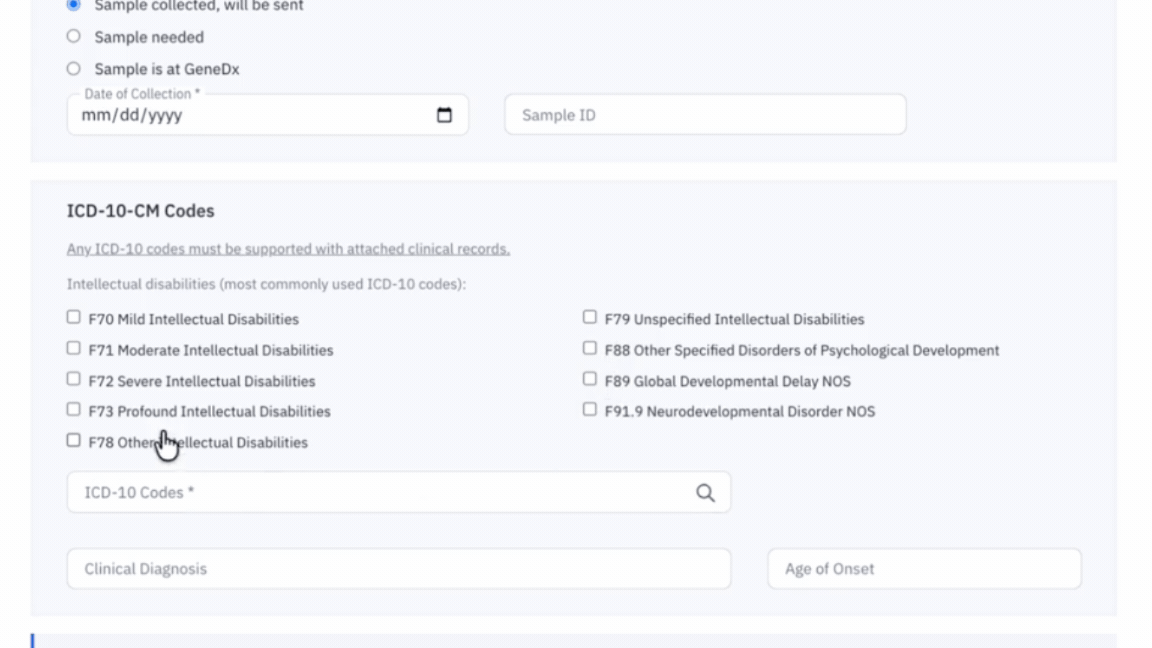Select the Sample needed radio button
The image size is (1152, 648).
coord(73,36)
